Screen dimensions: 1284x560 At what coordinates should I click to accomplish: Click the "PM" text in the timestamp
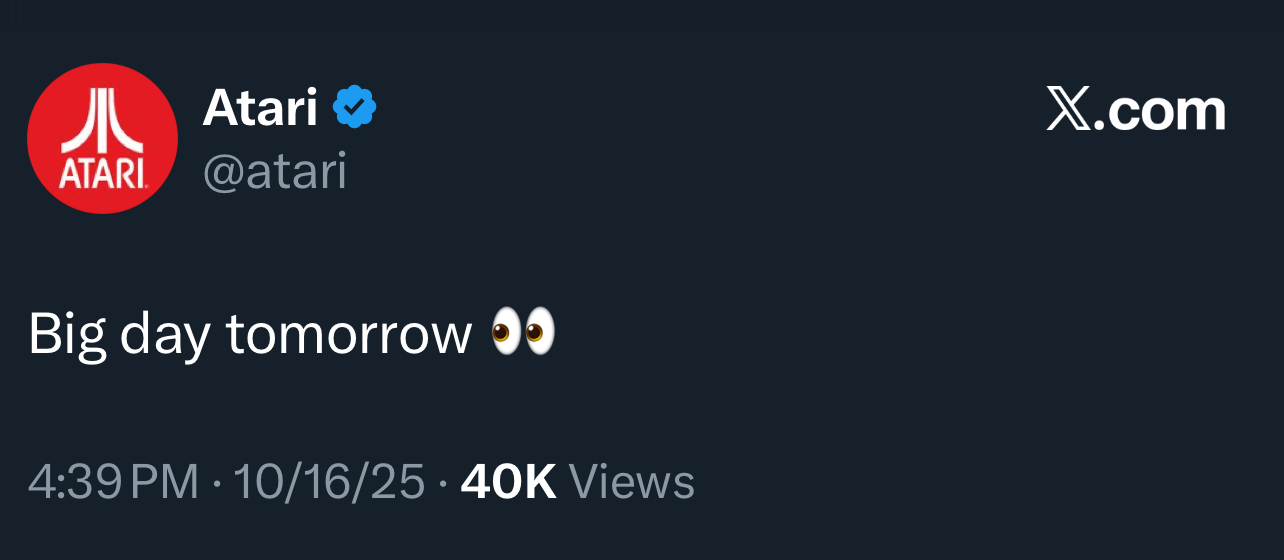[x=165, y=482]
